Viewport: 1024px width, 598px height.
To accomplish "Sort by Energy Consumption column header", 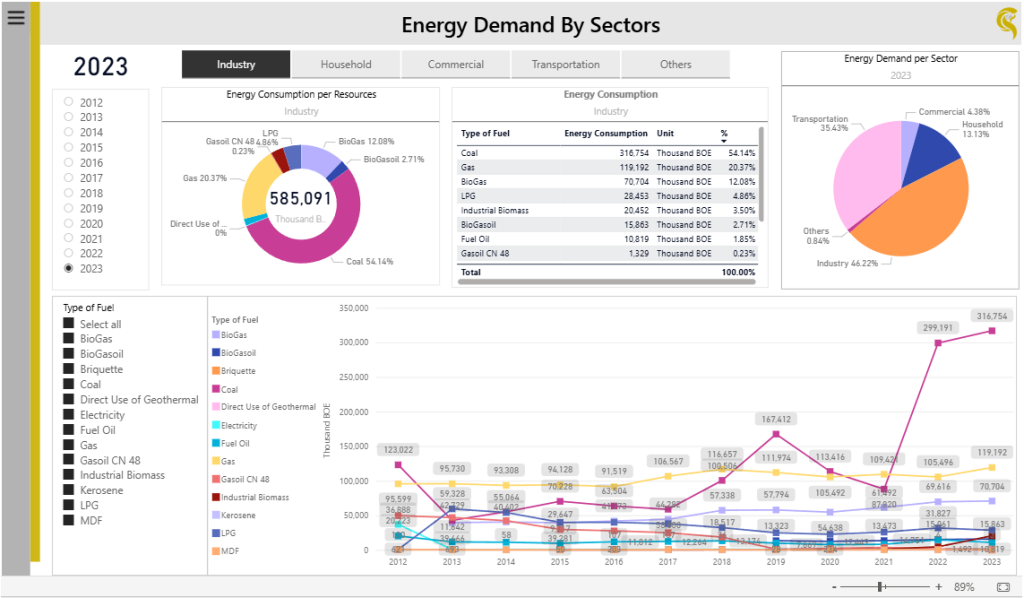I will (605, 133).
